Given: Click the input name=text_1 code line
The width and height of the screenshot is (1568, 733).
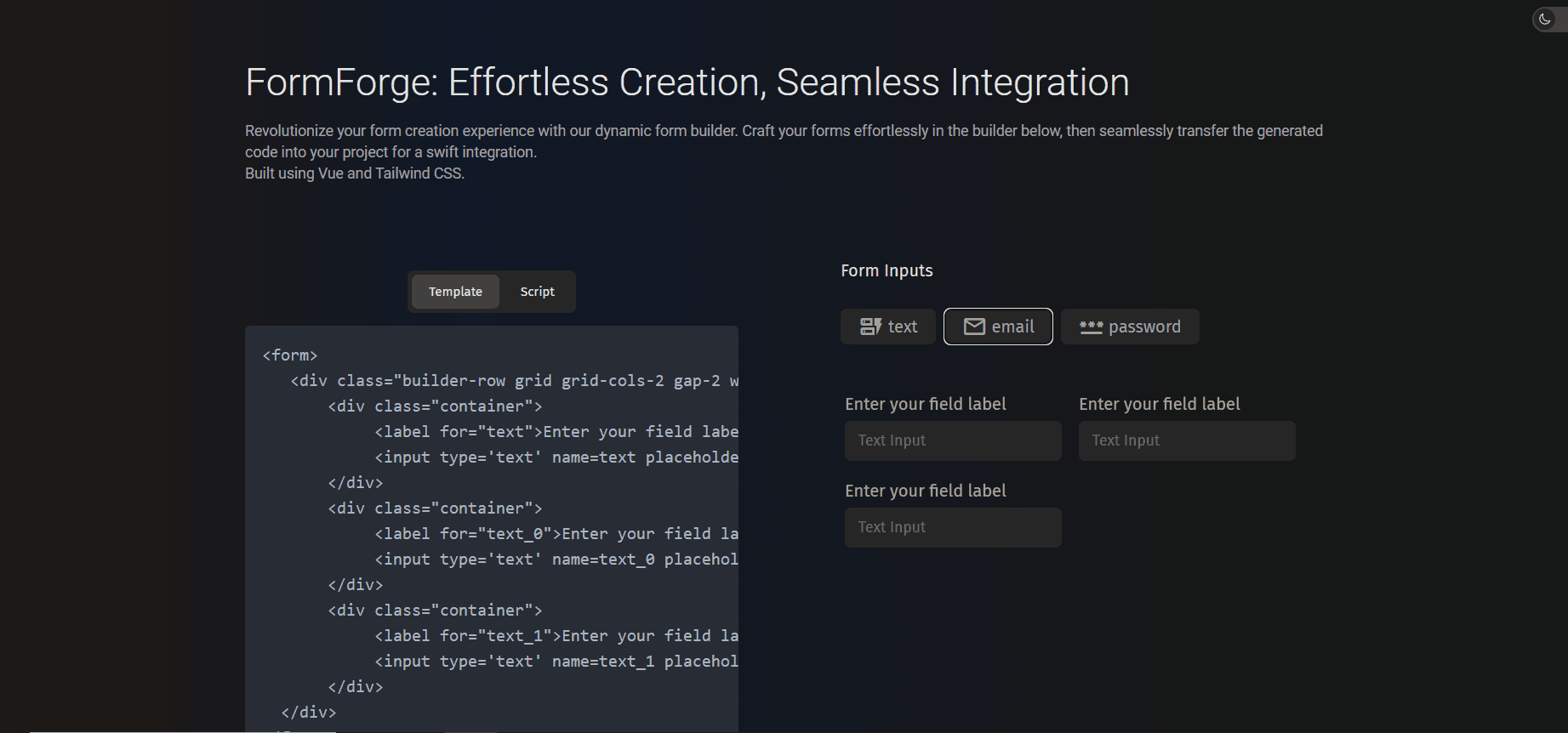Looking at the screenshot, I should pyautogui.click(x=556, y=662).
